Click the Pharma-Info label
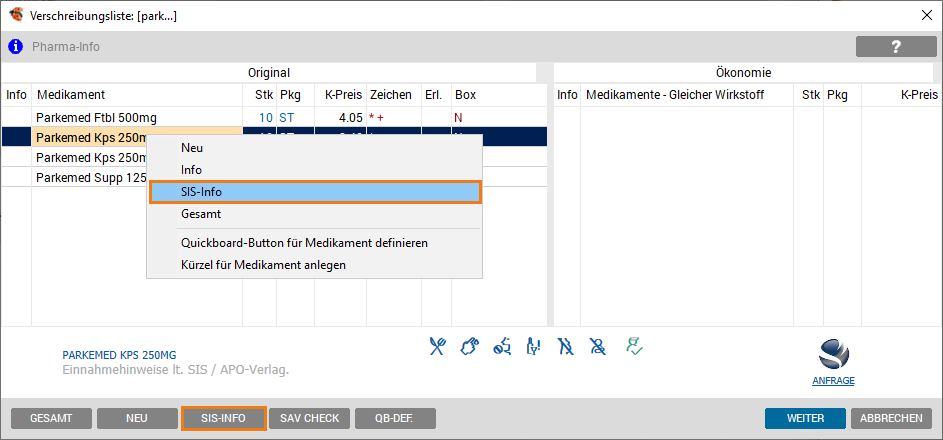Screen dimensions: 943x440 [x=66, y=46]
